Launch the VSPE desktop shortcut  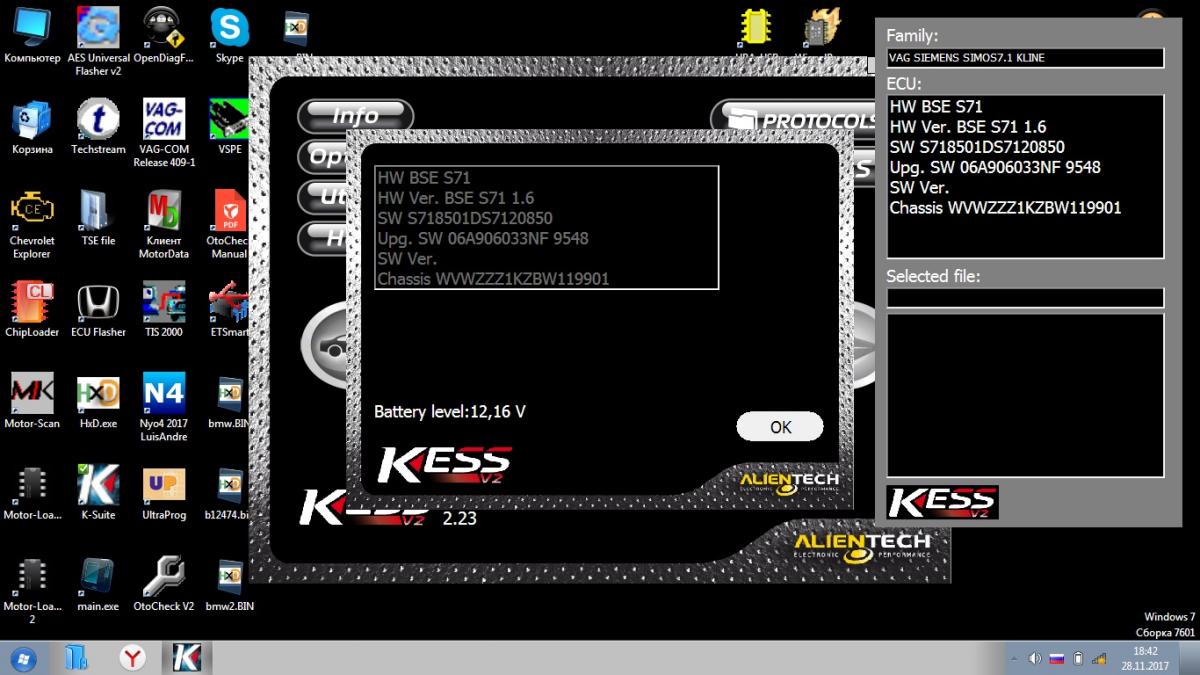227,127
